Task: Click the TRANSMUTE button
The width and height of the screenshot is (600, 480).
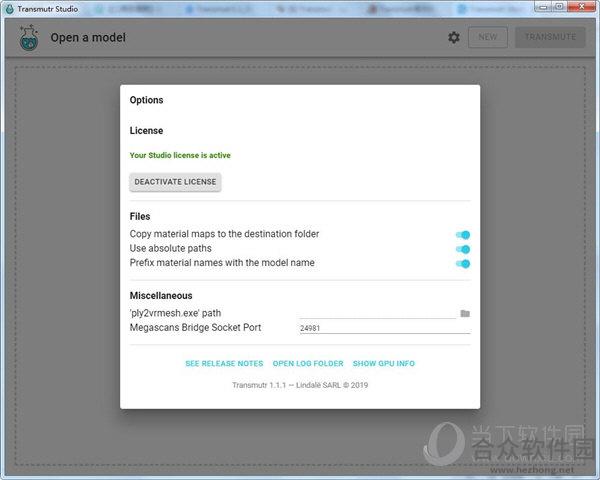Action: [x=550, y=37]
